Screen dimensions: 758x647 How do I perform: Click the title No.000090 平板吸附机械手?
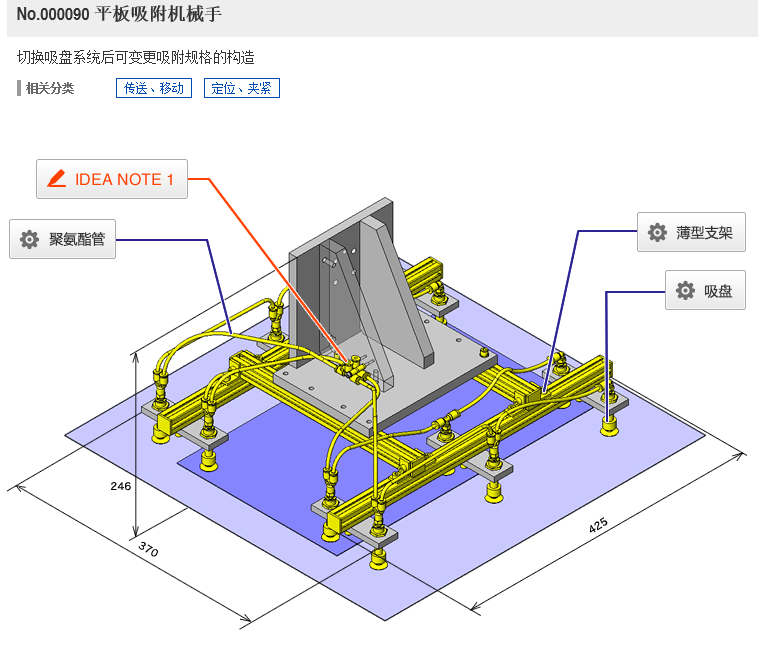pyautogui.click(x=119, y=14)
